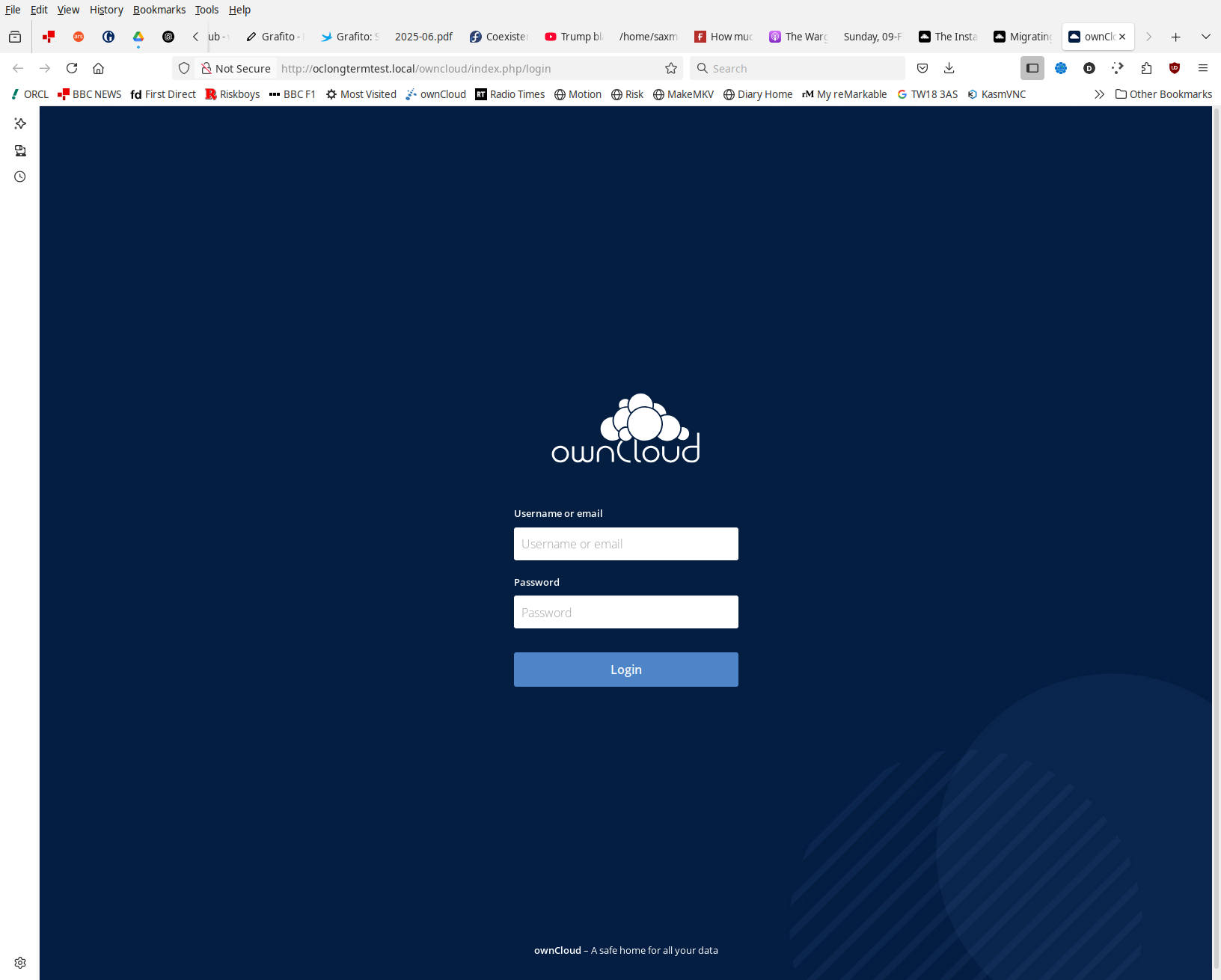
Task: Go to the browser home page
Action: pos(98,68)
